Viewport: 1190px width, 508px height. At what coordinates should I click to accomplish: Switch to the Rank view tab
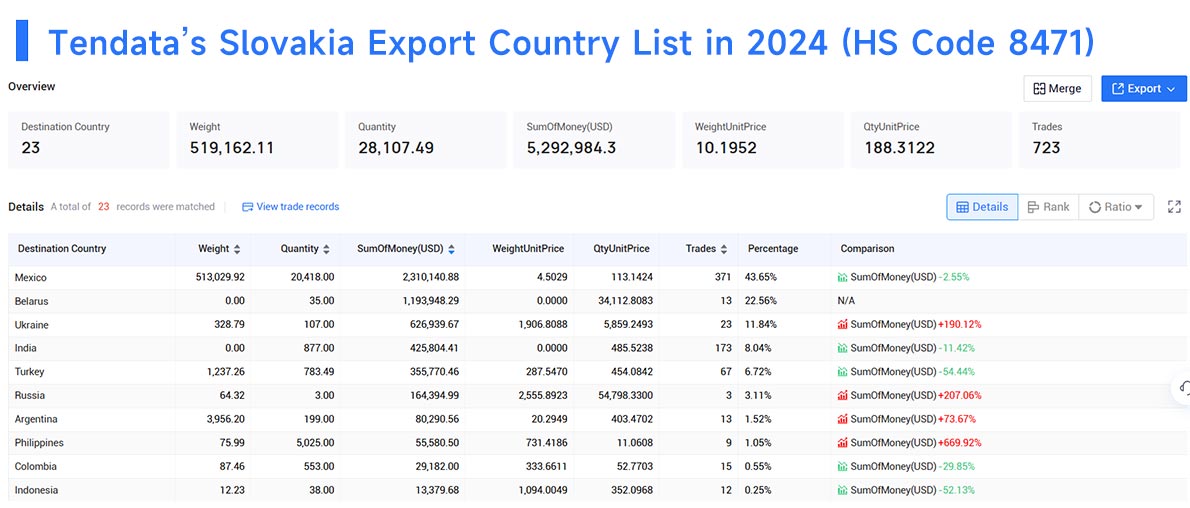pos(1048,207)
